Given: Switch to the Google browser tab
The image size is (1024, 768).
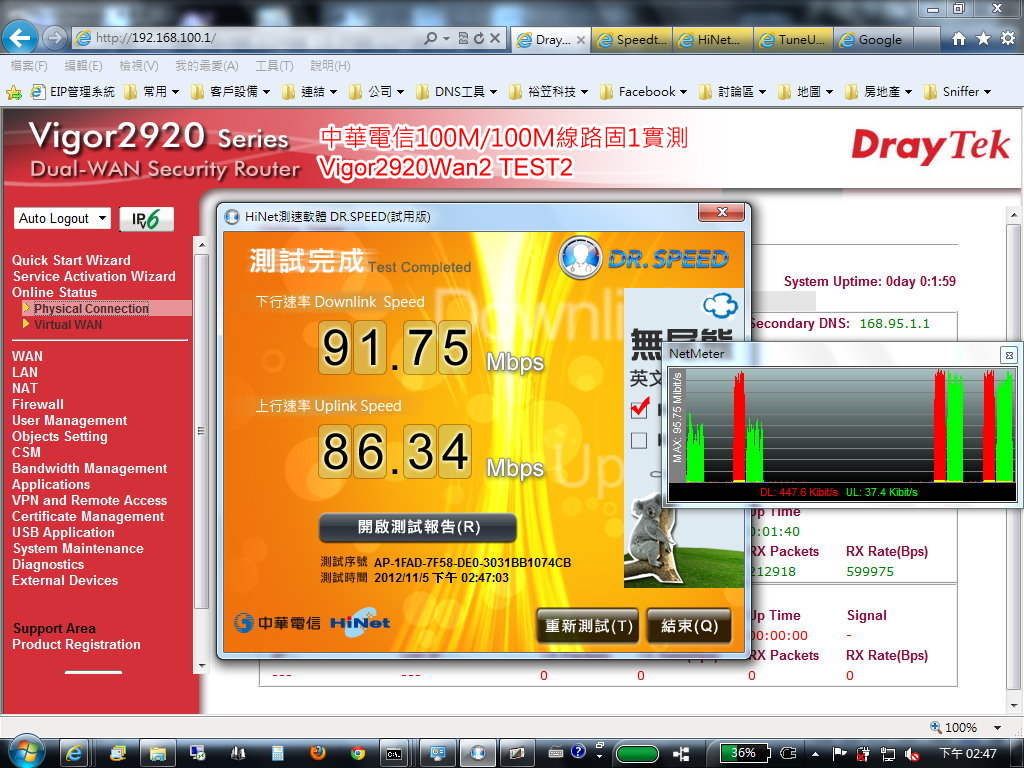Looking at the screenshot, I should tap(874, 40).
